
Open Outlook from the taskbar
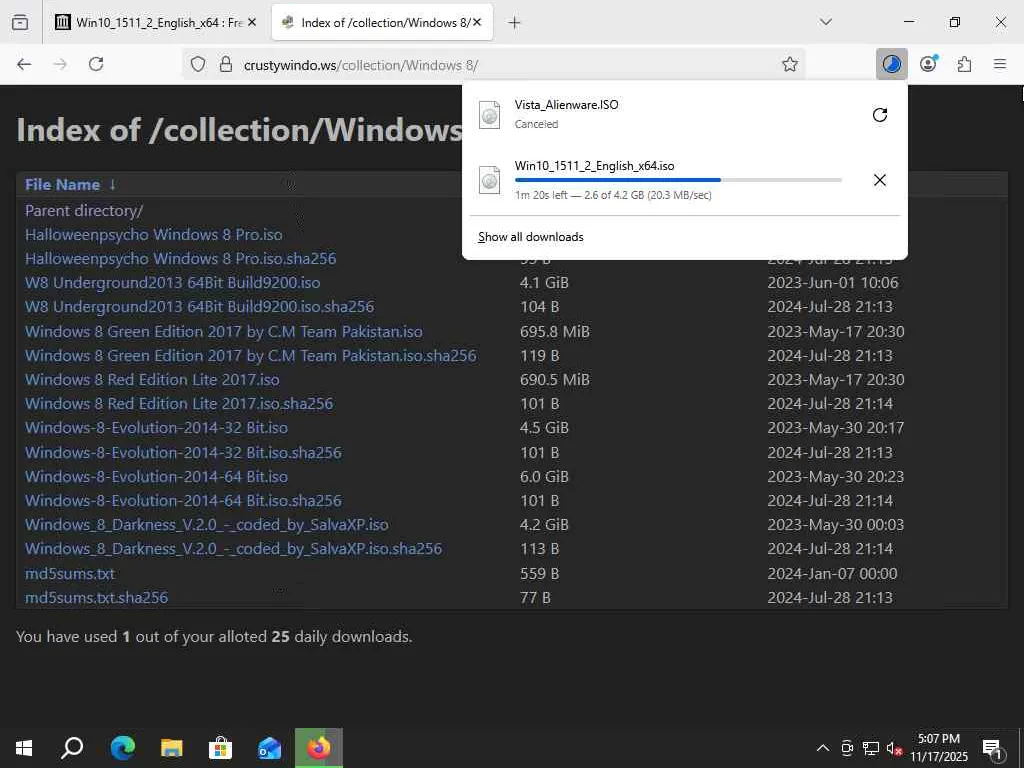click(270, 748)
